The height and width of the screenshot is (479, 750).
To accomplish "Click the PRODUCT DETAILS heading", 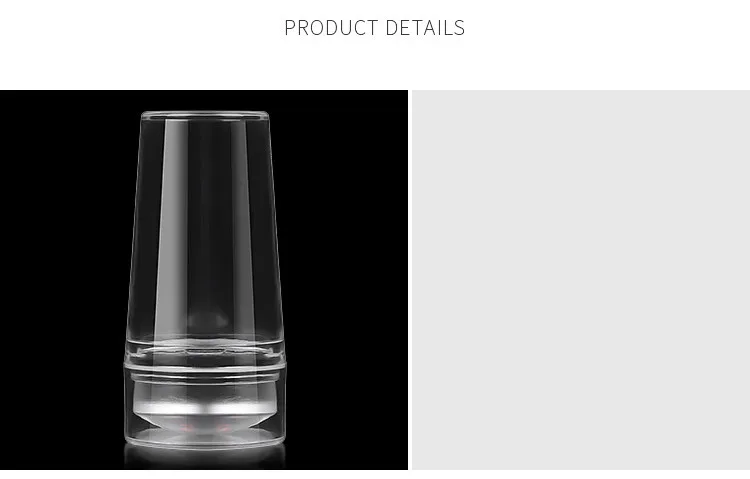I will 375,28.
